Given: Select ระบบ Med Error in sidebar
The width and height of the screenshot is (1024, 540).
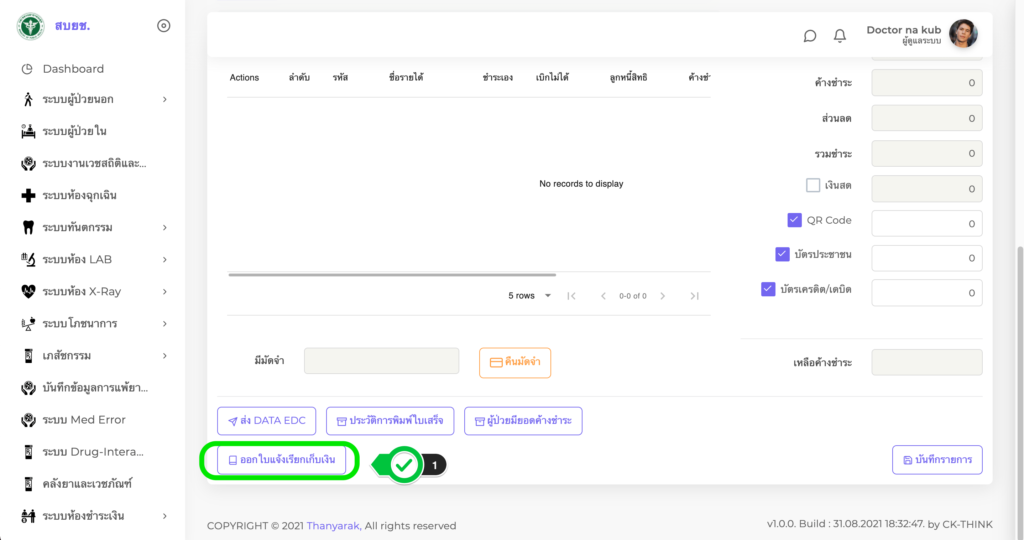Looking at the screenshot, I should [83, 420].
